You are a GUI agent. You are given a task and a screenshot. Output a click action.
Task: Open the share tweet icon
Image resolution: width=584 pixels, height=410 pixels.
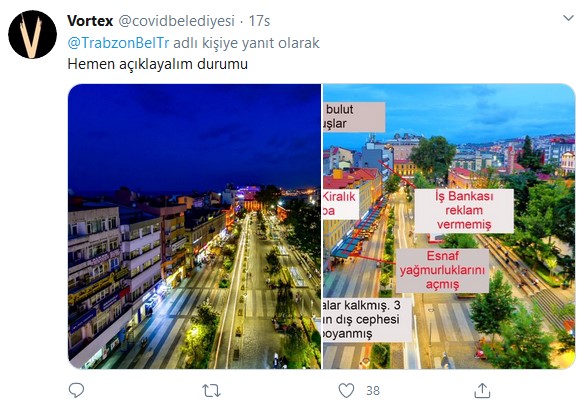click(482, 390)
